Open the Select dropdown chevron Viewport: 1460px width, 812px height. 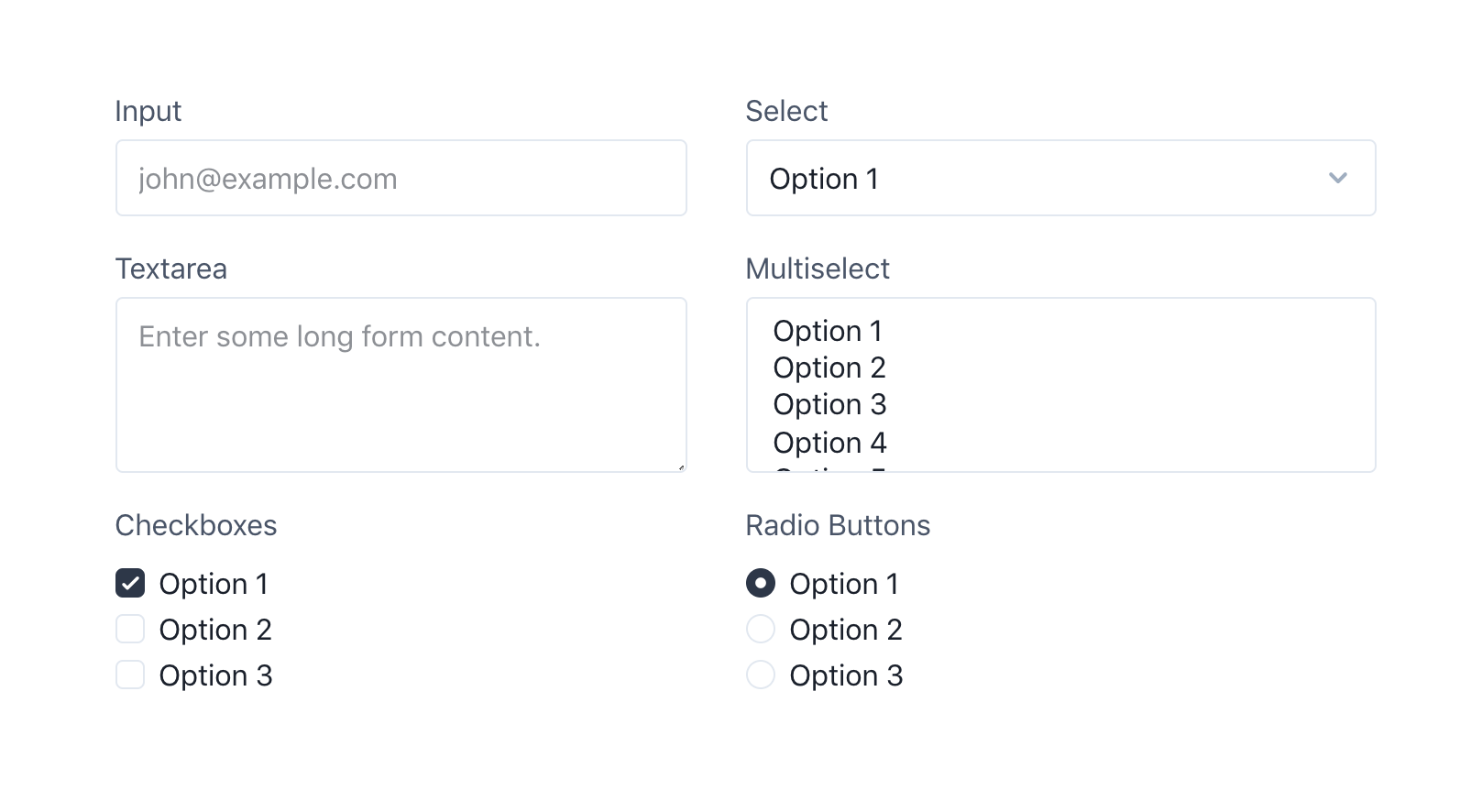(x=1338, y=178)
